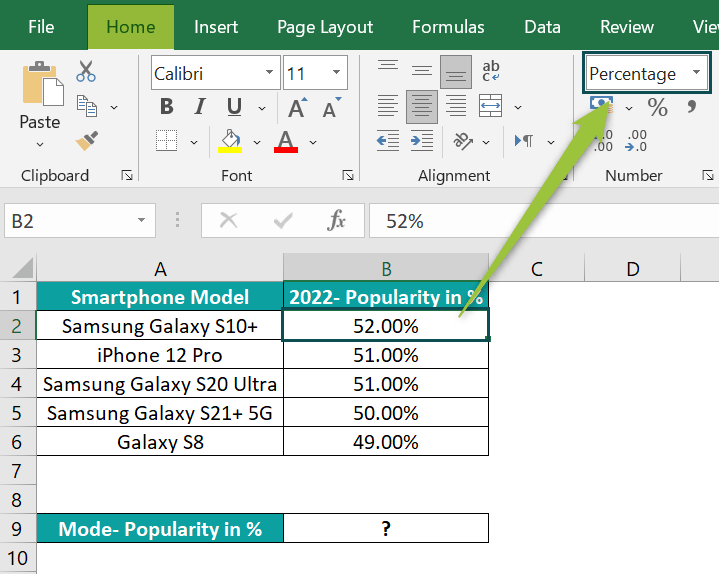Open the Clipboard dialog launcher
719x574 pixels.
pos(127,175)
